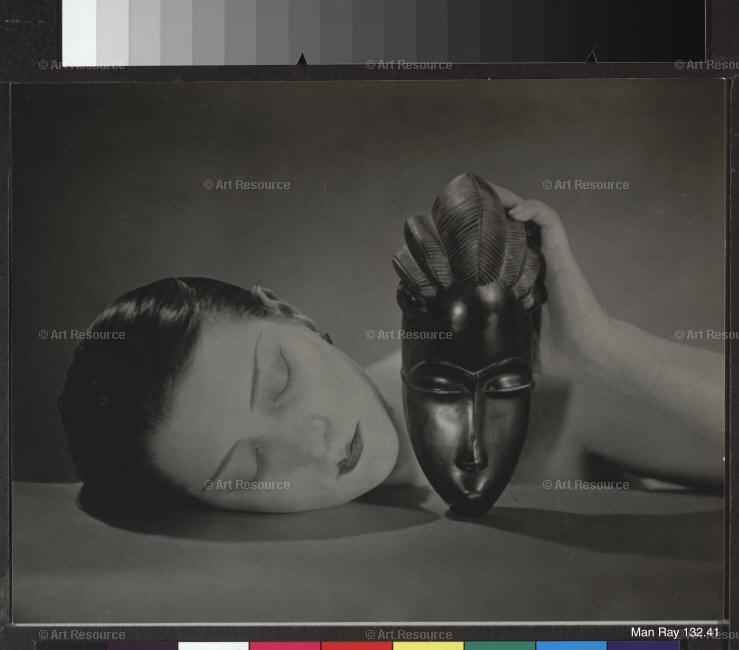Click the triangular marker under the mid-gray step
739x650 pixels.
pos(302,59)
